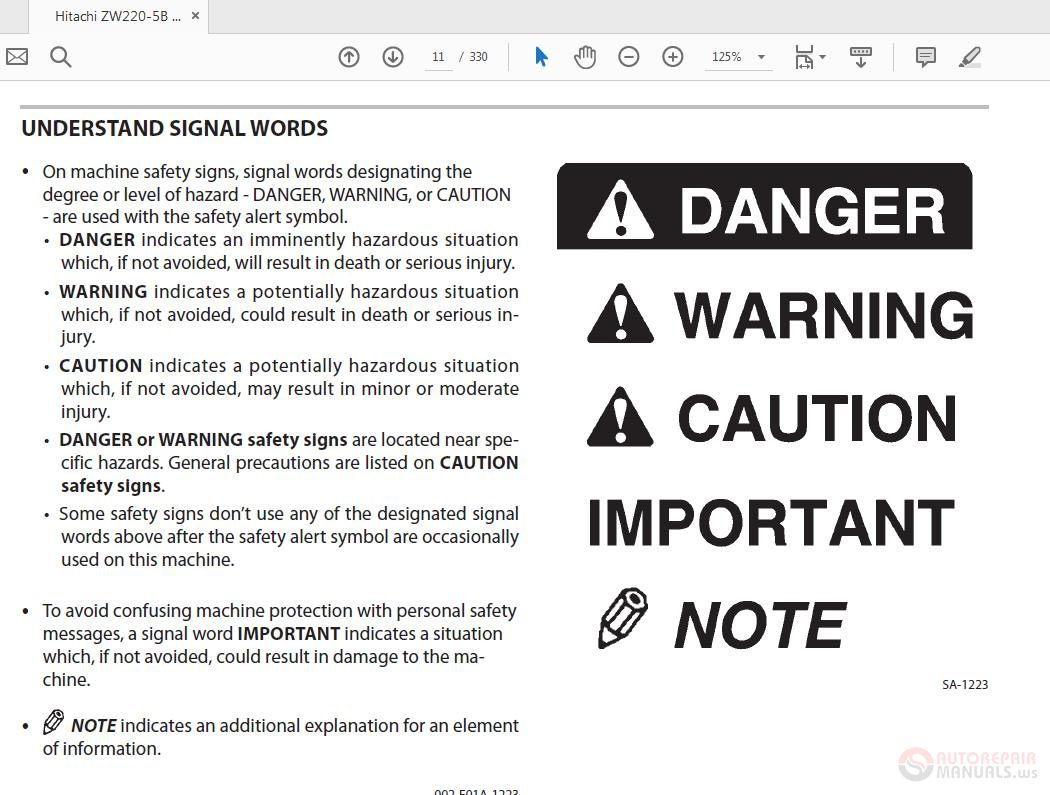This screenshot has height=795, width=1050.
Task: Go to previous page arrow
Action: tap(349, 57)
